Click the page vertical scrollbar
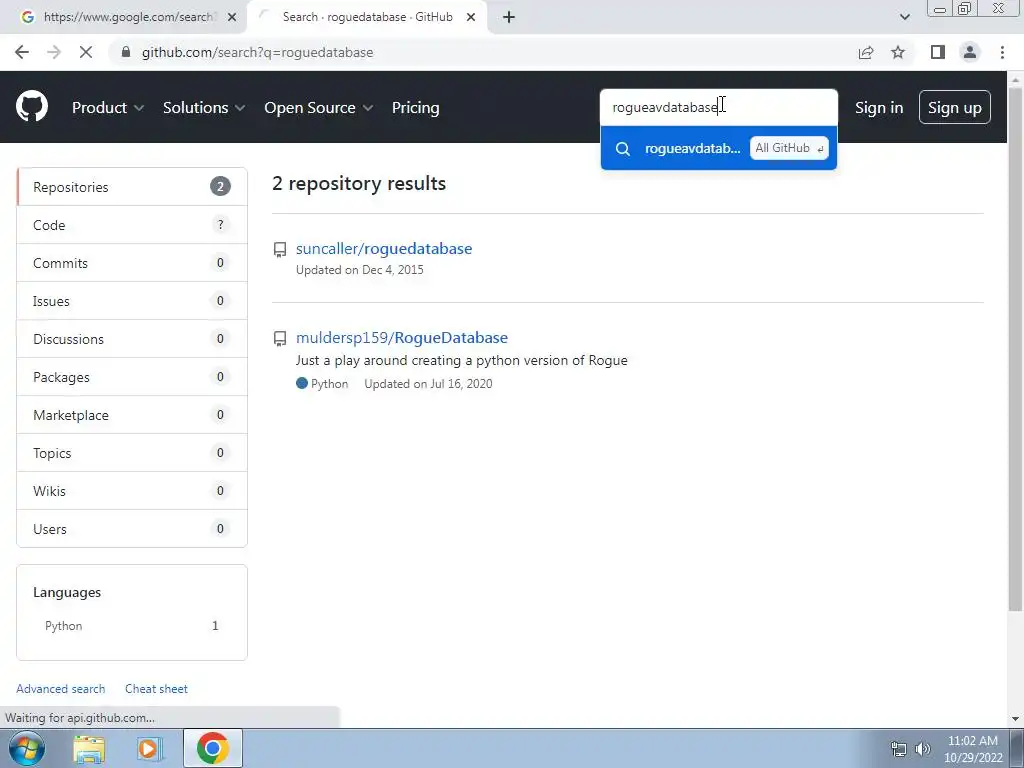 click(x=1015, y=350)
